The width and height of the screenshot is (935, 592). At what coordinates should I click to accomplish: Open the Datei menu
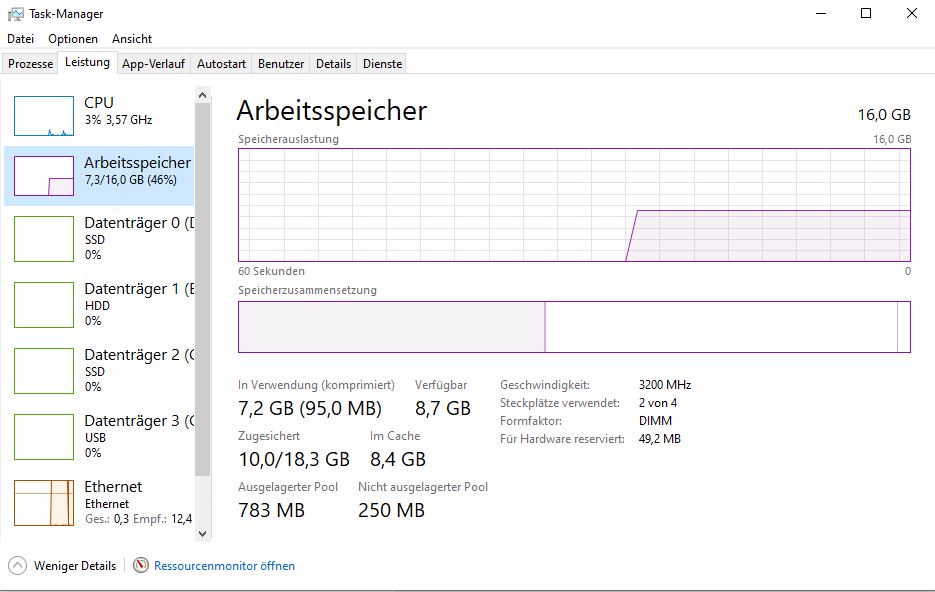20,39
